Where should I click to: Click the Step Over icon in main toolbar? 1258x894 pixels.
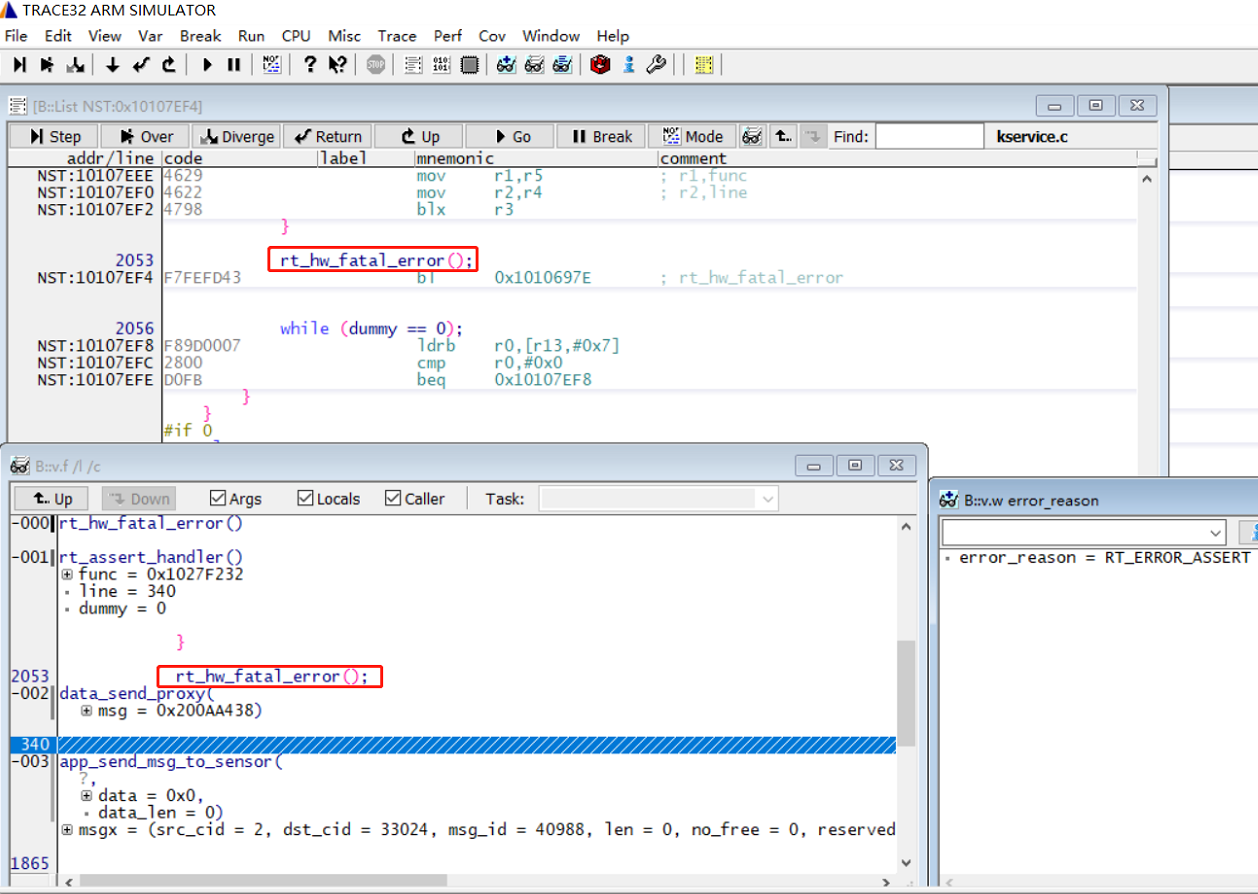[x=47, y=65]
